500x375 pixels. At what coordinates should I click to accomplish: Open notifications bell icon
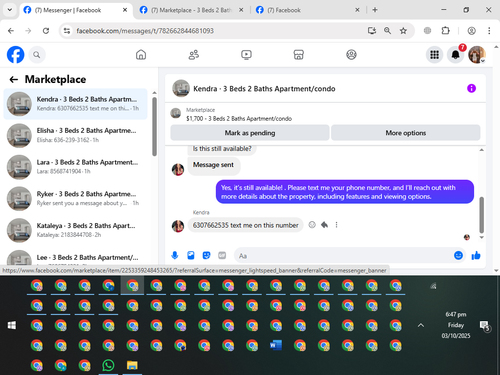tap(456, 55)
